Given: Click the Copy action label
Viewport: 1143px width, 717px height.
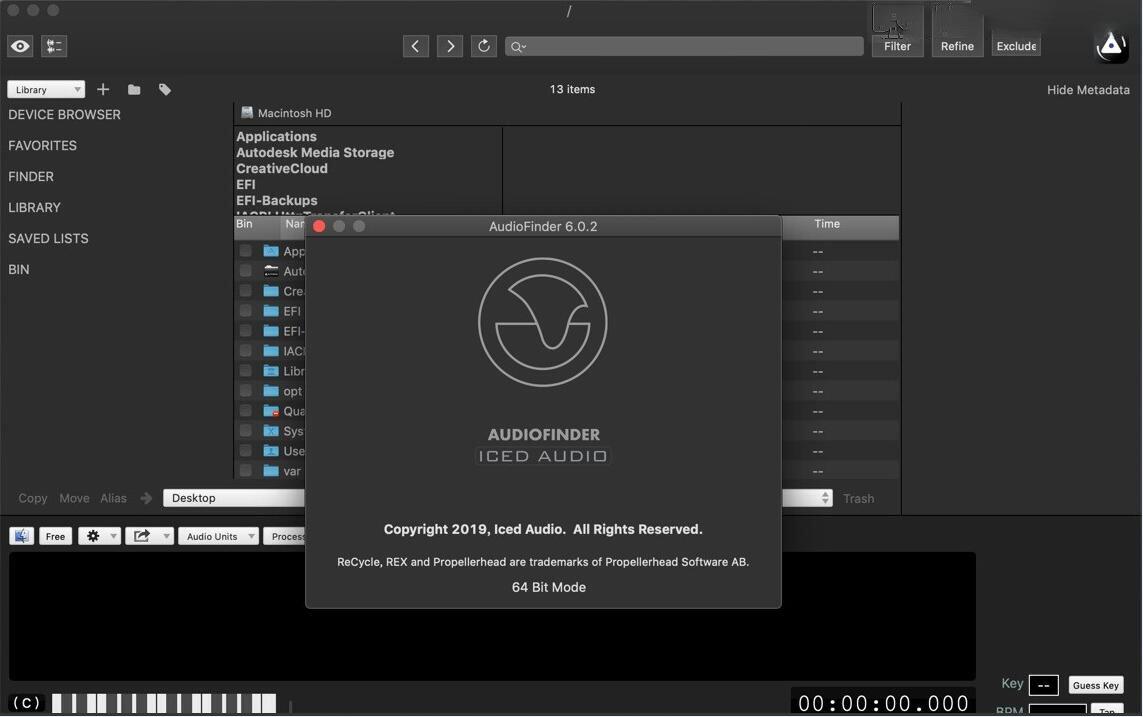Looking at the screenshot, I should 33,498.
